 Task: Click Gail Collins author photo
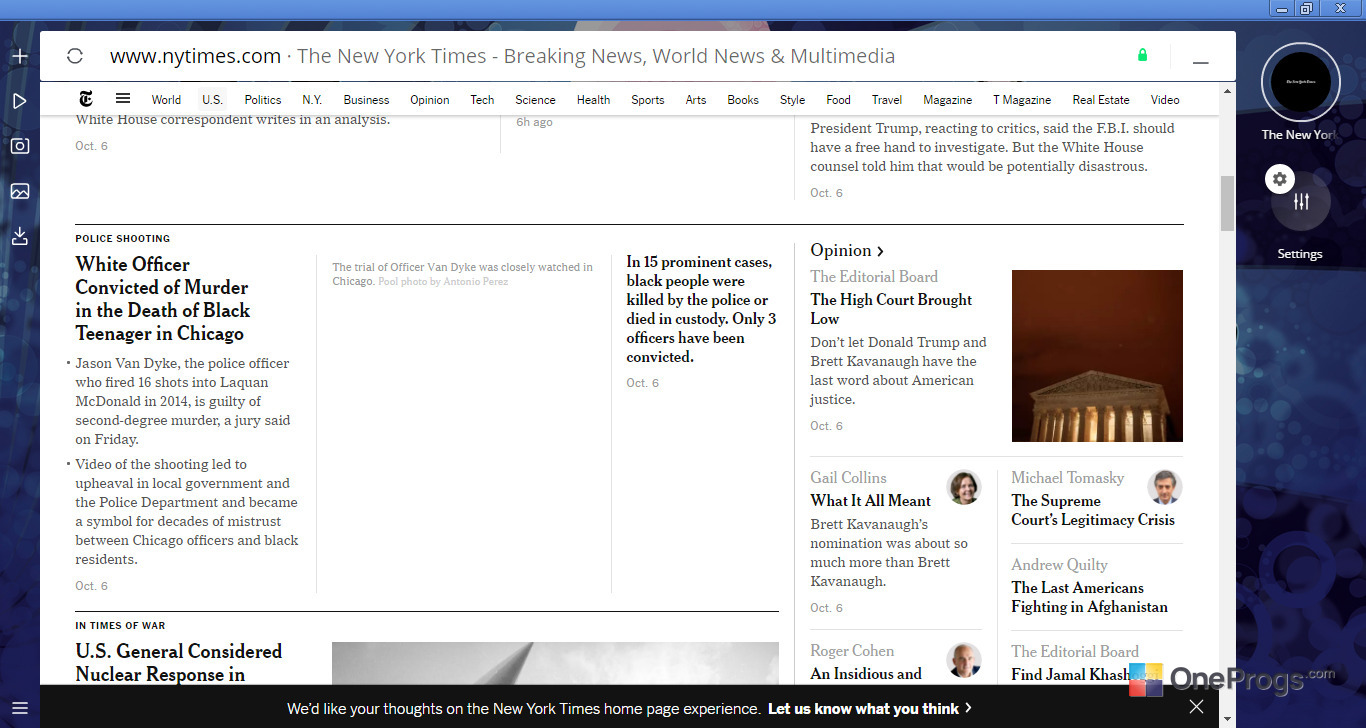964,487
